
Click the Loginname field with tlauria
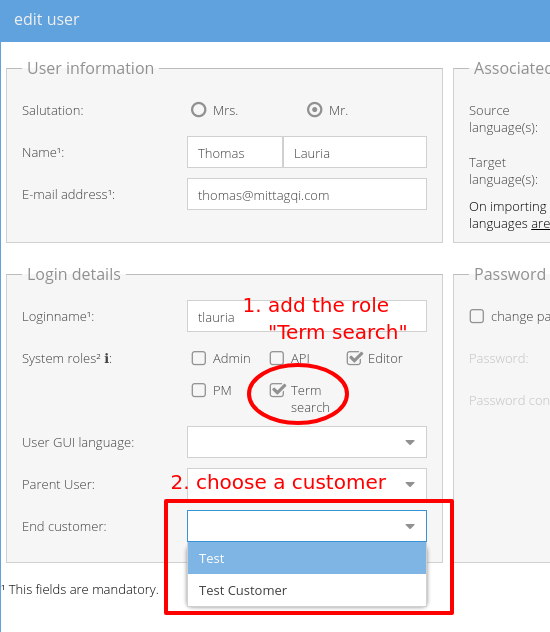pos(307,316)
